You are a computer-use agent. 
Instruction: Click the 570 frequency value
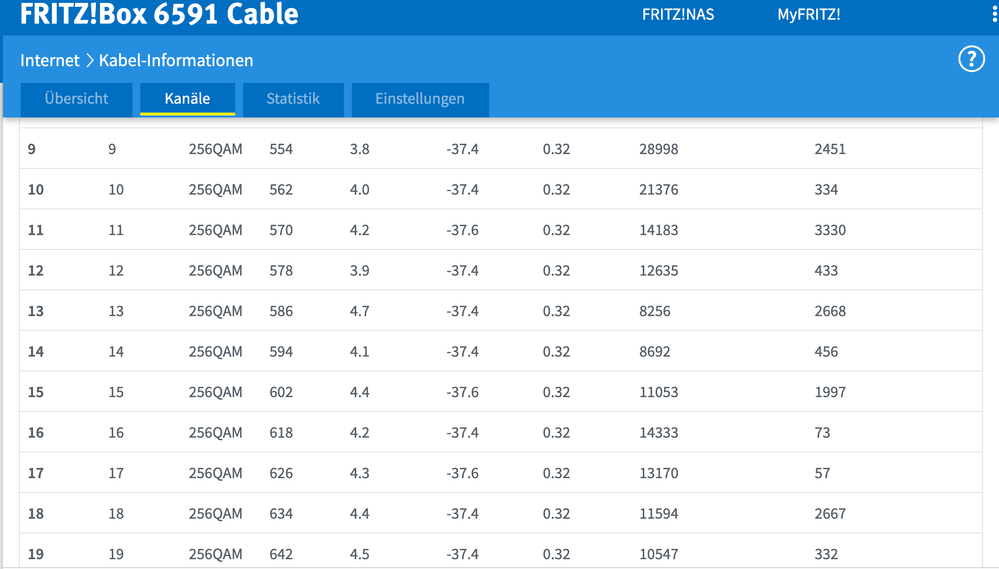(281, 230)
